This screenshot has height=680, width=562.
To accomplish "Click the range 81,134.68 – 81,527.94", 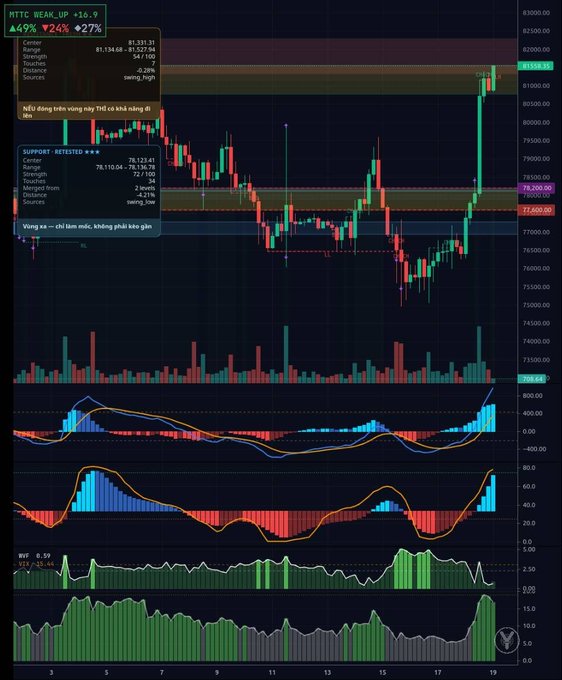I will (x=125, y=49).
